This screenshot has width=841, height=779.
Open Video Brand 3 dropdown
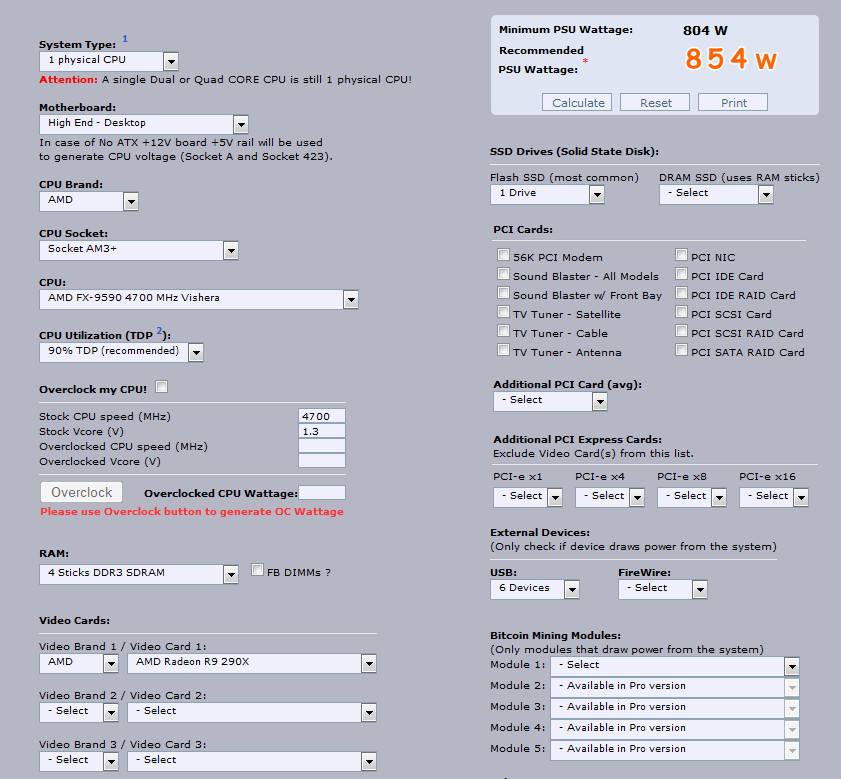79,761
